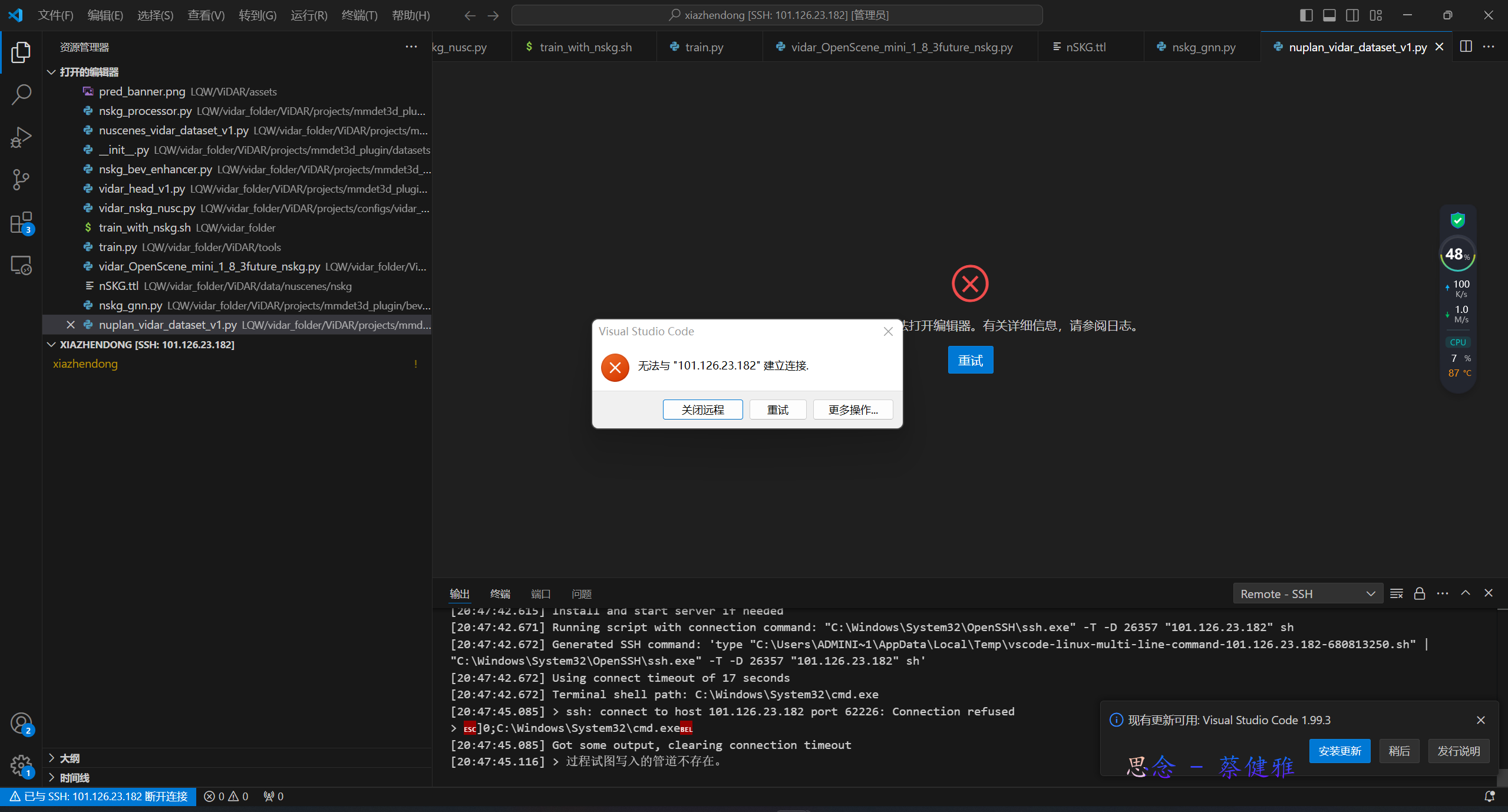This screenshot has height=812, width=1508.
Task: Open Customize Layout icon
Action: 1375,15
